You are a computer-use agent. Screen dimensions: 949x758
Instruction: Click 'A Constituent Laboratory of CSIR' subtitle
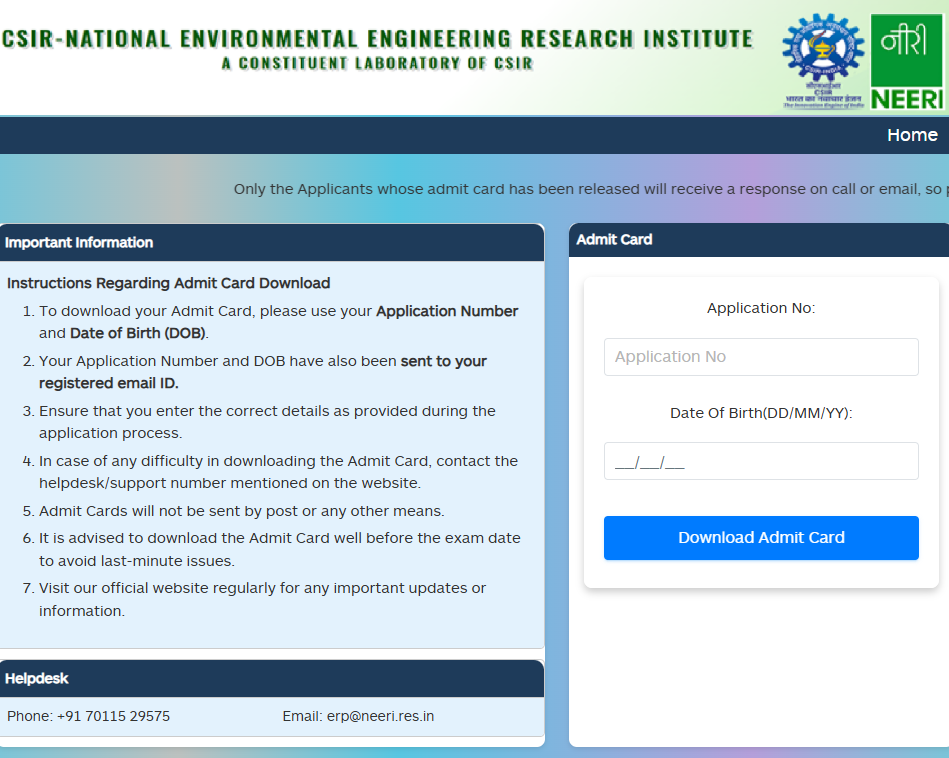click(377, 63)
